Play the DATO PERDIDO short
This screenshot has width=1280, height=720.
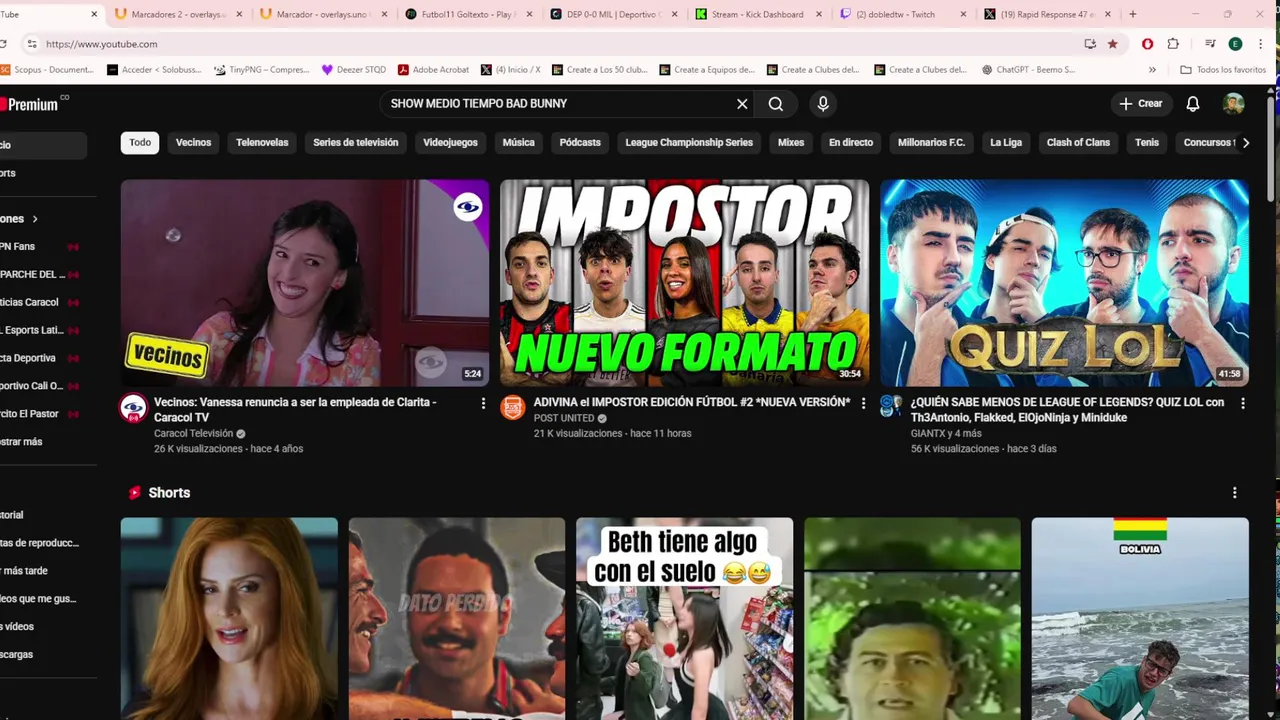(457, 618)
